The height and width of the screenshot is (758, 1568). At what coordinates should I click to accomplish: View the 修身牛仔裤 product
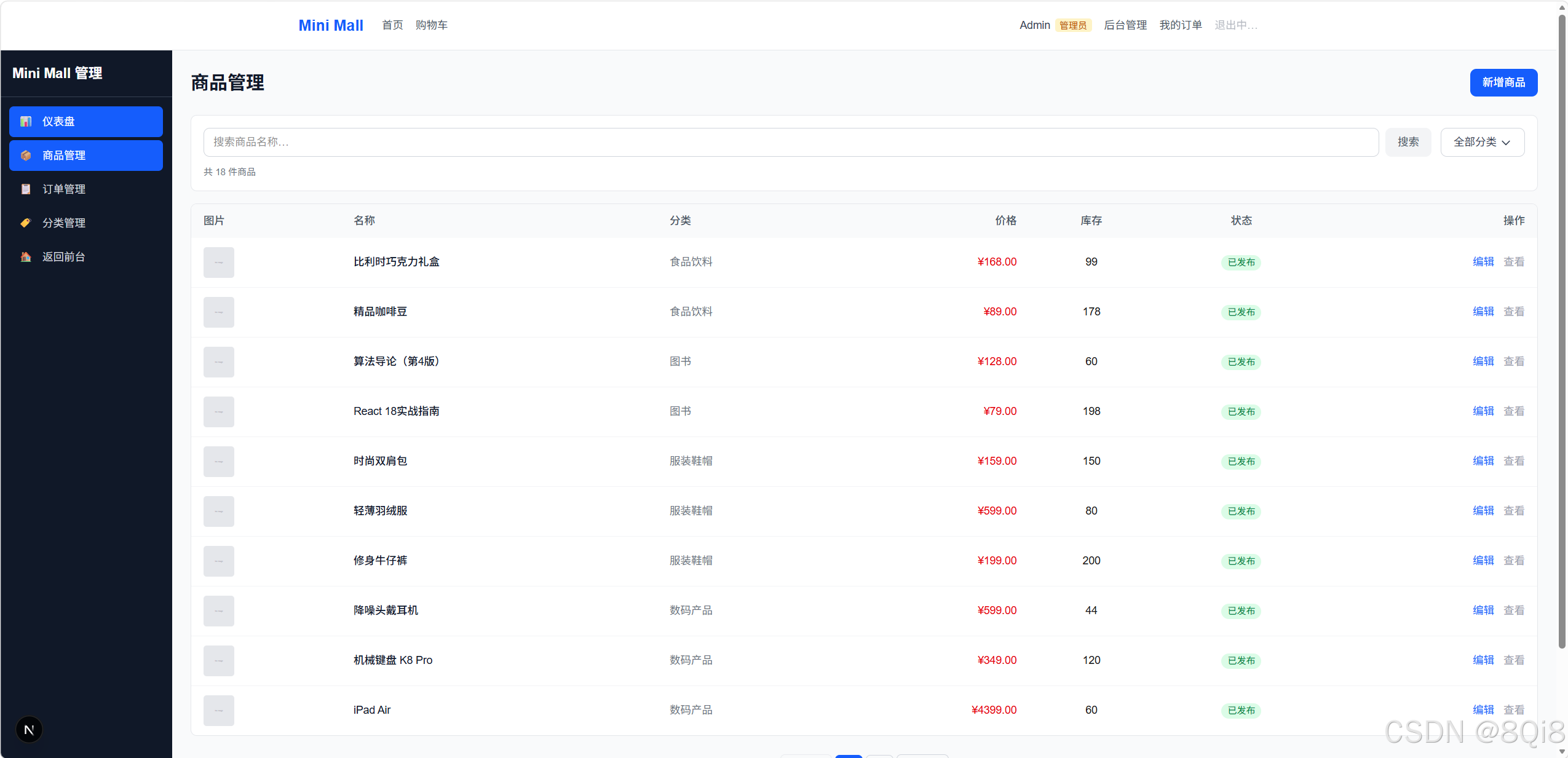[1514, 561]
